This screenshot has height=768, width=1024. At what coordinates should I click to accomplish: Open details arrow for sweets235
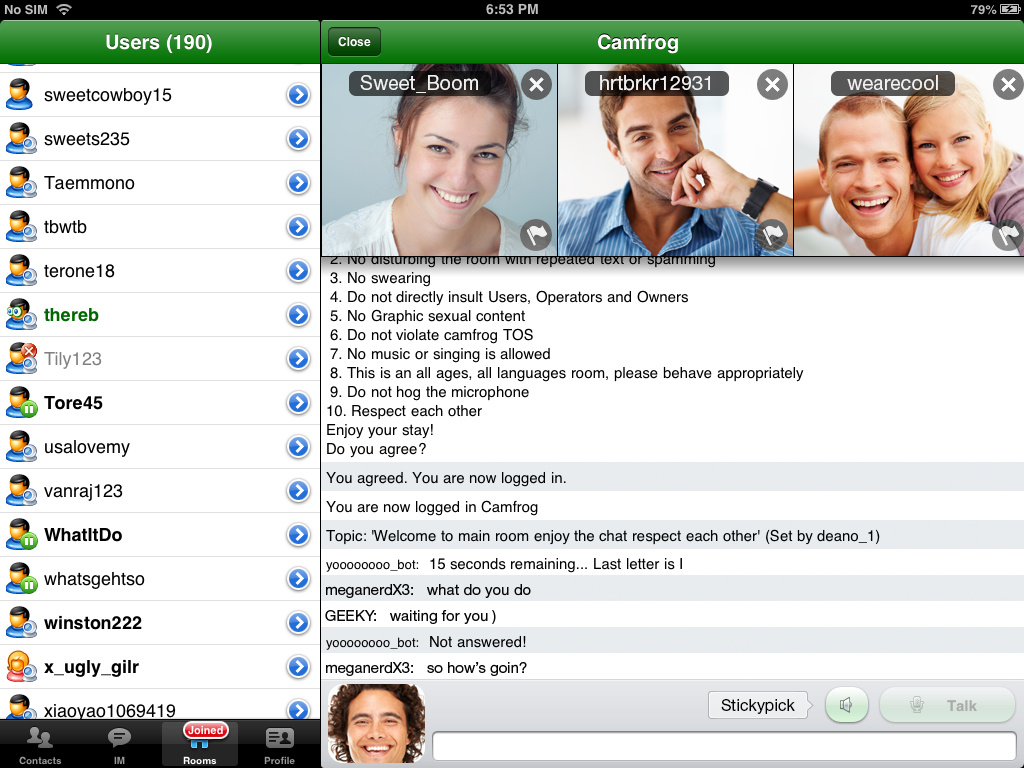point(298,138)
